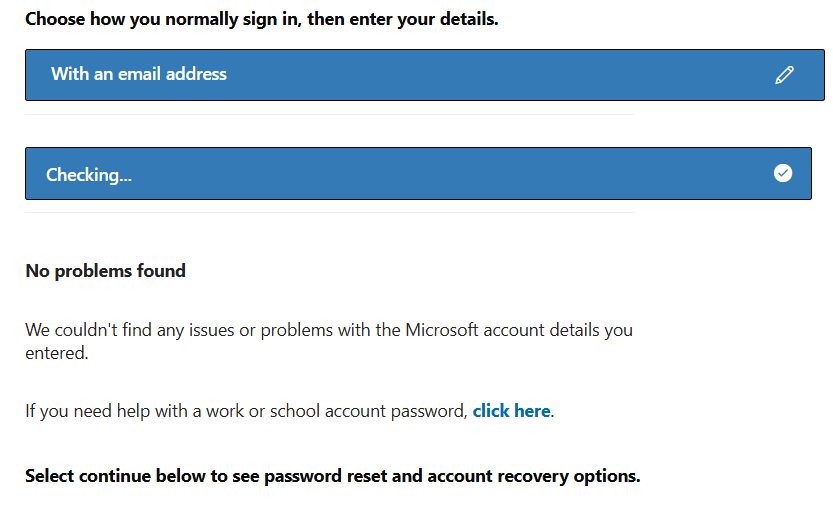
Task: Click the 'Choose how you normally sign in' heading
Action: pos(261,19)
